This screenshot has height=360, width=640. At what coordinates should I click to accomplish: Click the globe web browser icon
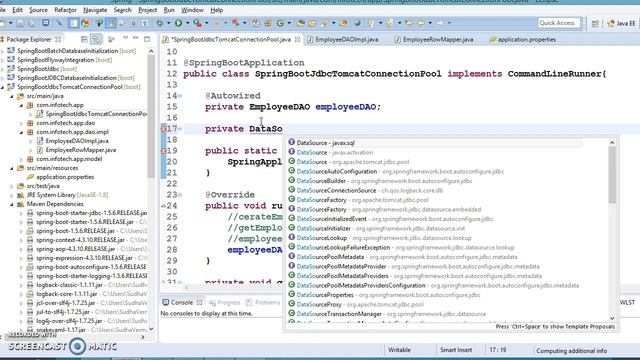coord(357,23)
